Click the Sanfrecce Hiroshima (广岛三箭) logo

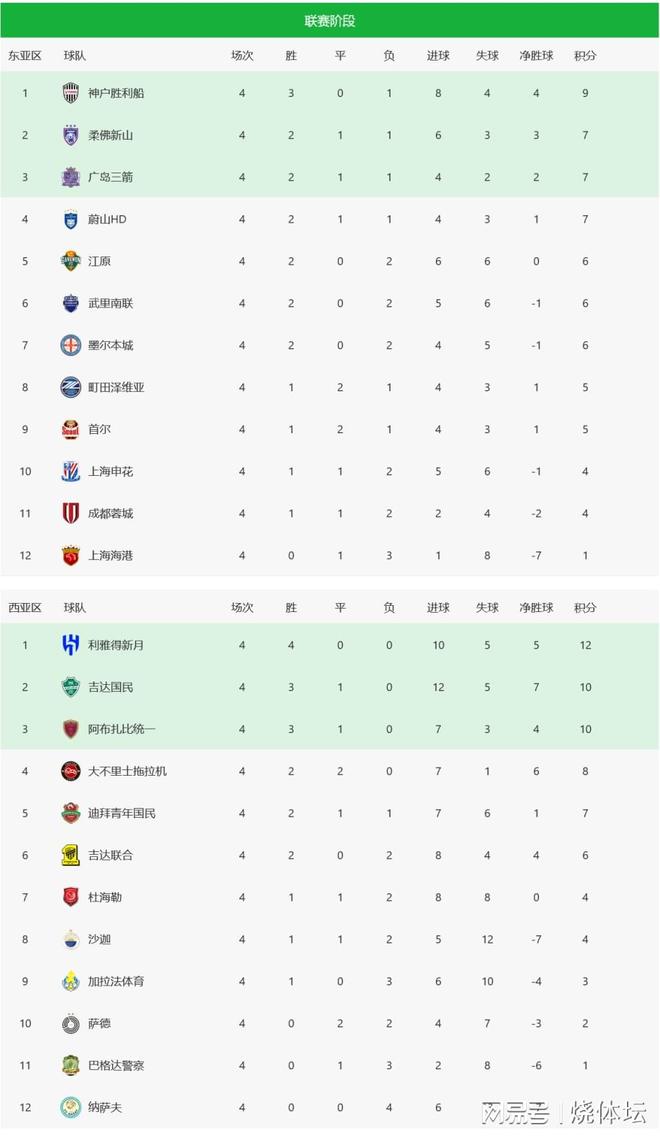click(71, 177)
